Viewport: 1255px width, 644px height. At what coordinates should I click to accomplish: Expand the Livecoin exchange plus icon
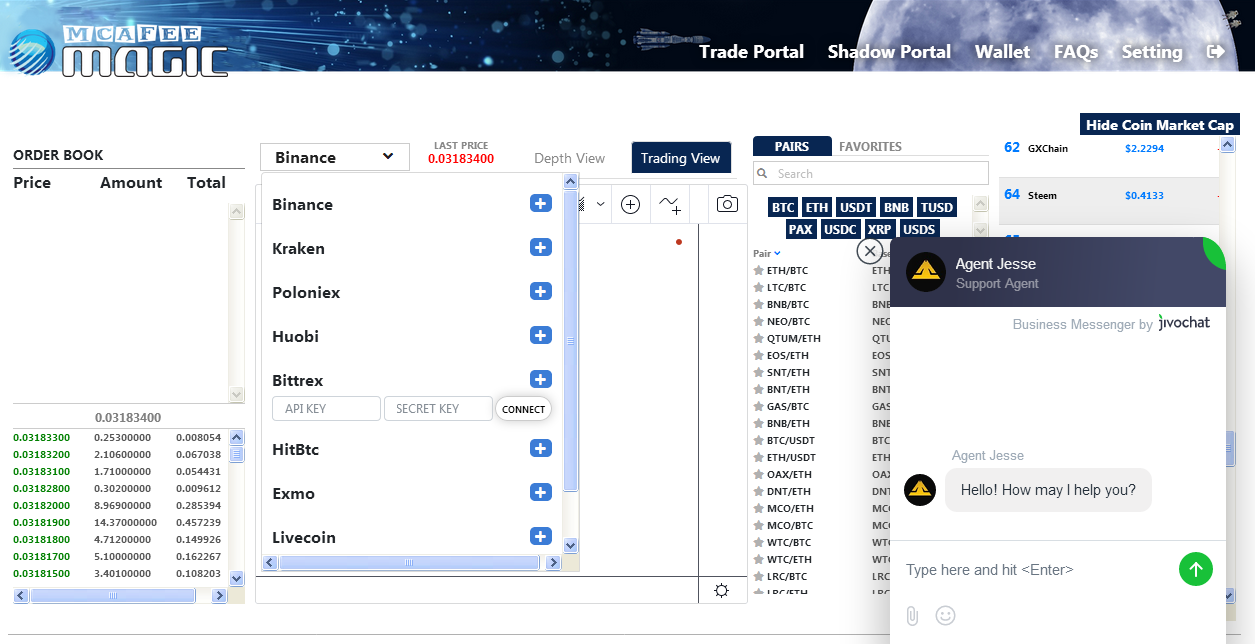coord(541,536)
